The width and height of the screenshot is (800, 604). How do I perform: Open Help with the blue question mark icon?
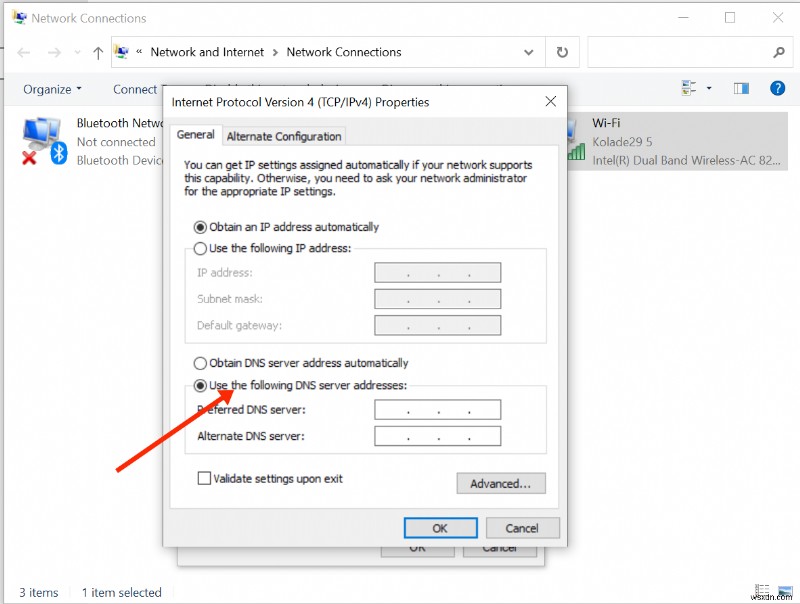(x=777, y=88)
